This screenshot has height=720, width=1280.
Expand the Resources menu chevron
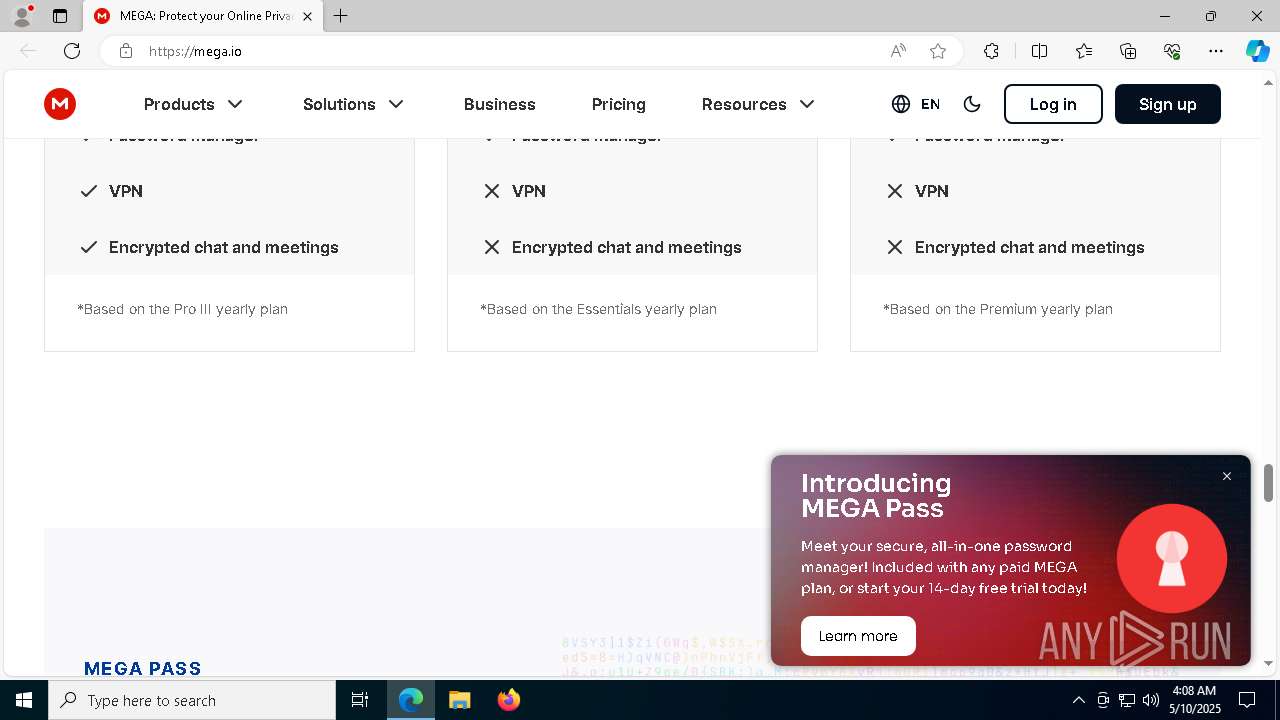[807, 104]
